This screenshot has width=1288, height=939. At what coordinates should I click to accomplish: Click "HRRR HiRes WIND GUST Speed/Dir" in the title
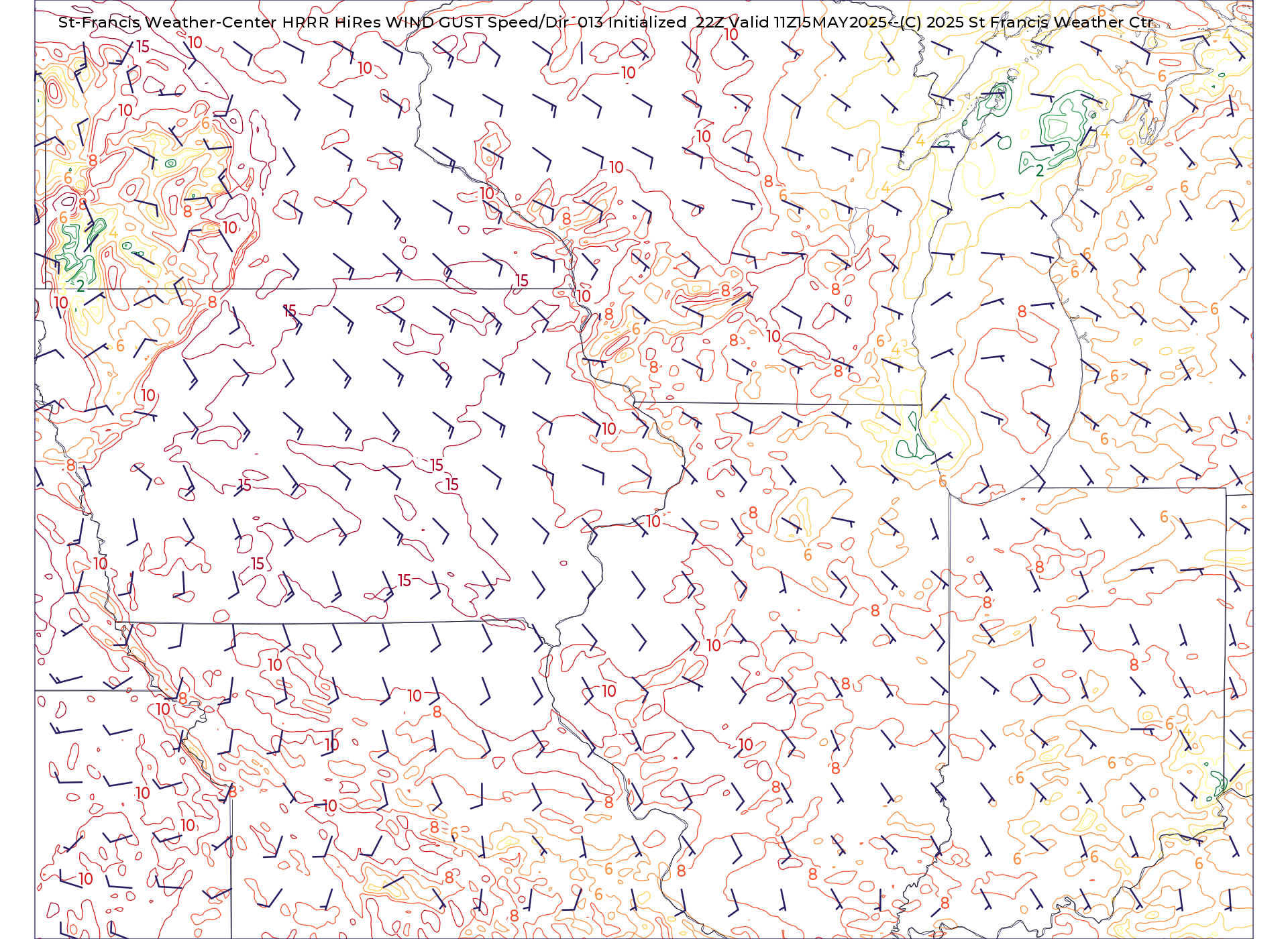tap(425, 22)
